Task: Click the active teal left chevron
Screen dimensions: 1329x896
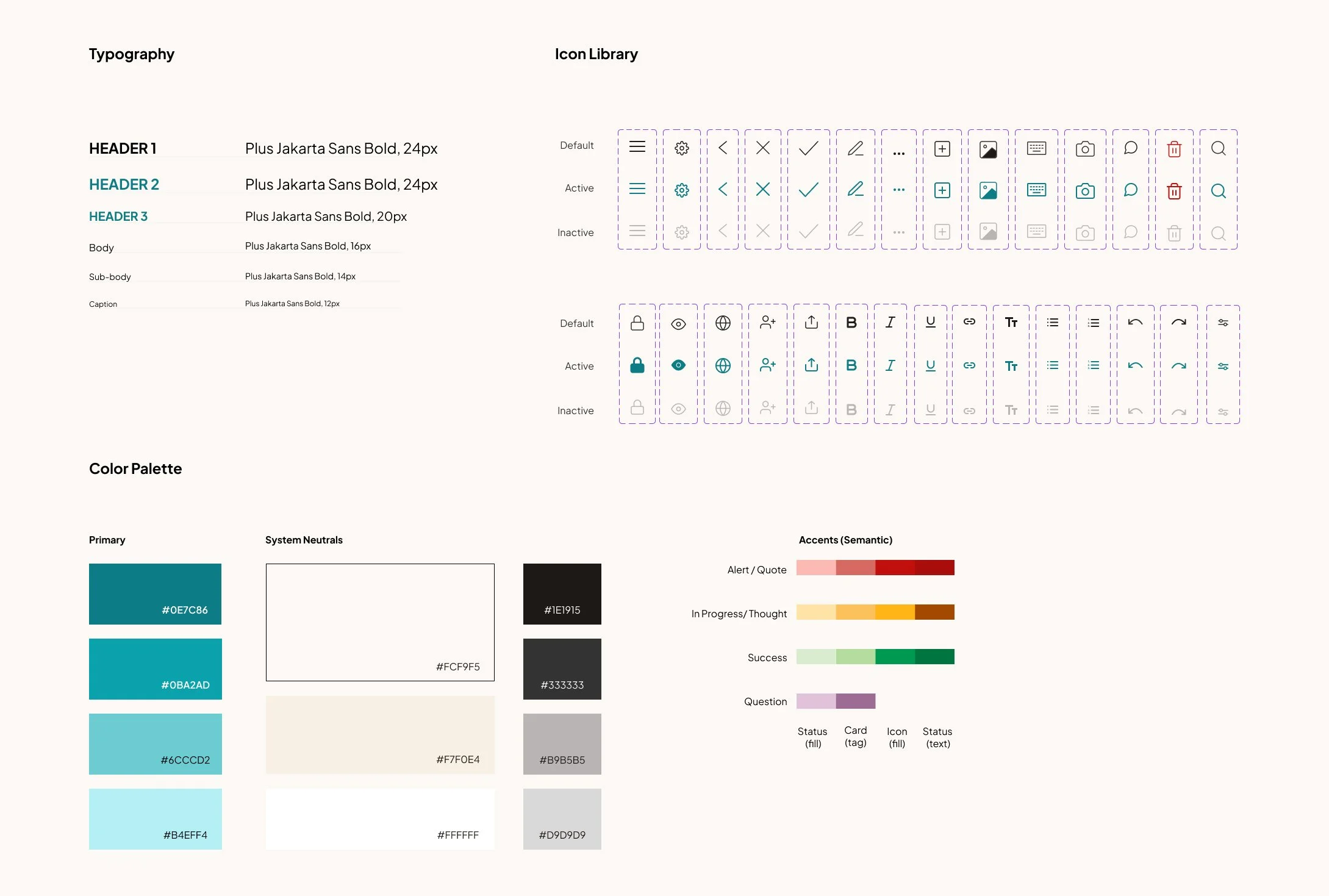Action: pos(723,189)
